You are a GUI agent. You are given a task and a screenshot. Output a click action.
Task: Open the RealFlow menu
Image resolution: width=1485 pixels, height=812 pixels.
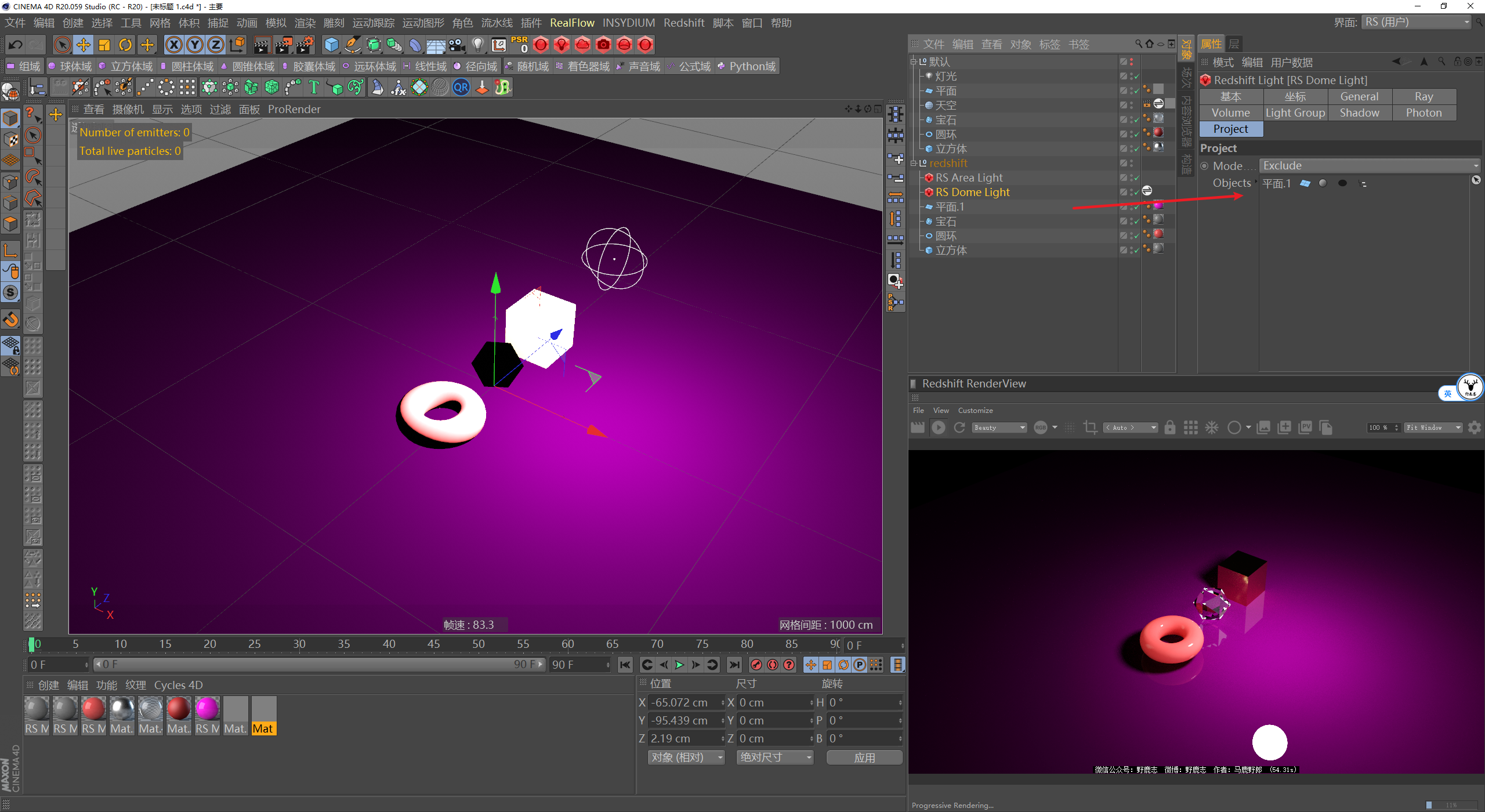click(571, 23)
